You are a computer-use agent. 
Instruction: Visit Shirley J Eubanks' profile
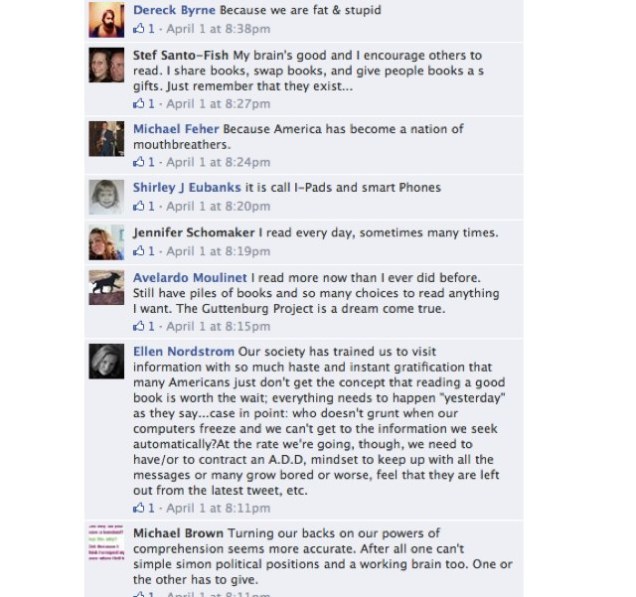click(x=187, y=187)
